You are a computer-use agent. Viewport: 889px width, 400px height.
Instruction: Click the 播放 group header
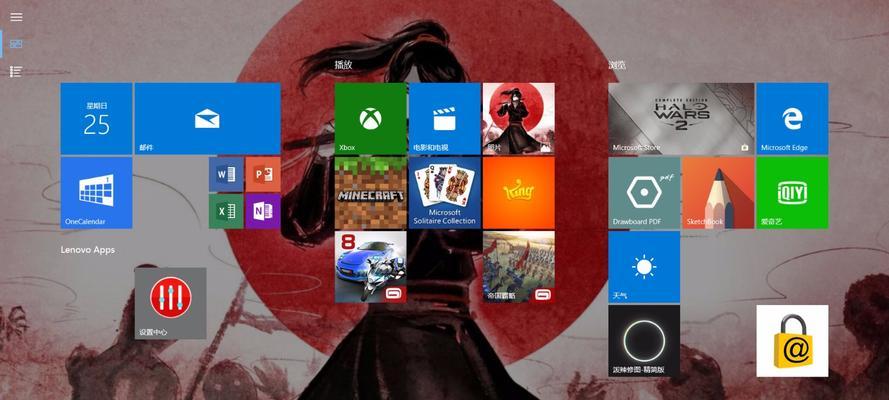[x=344, y=65]
